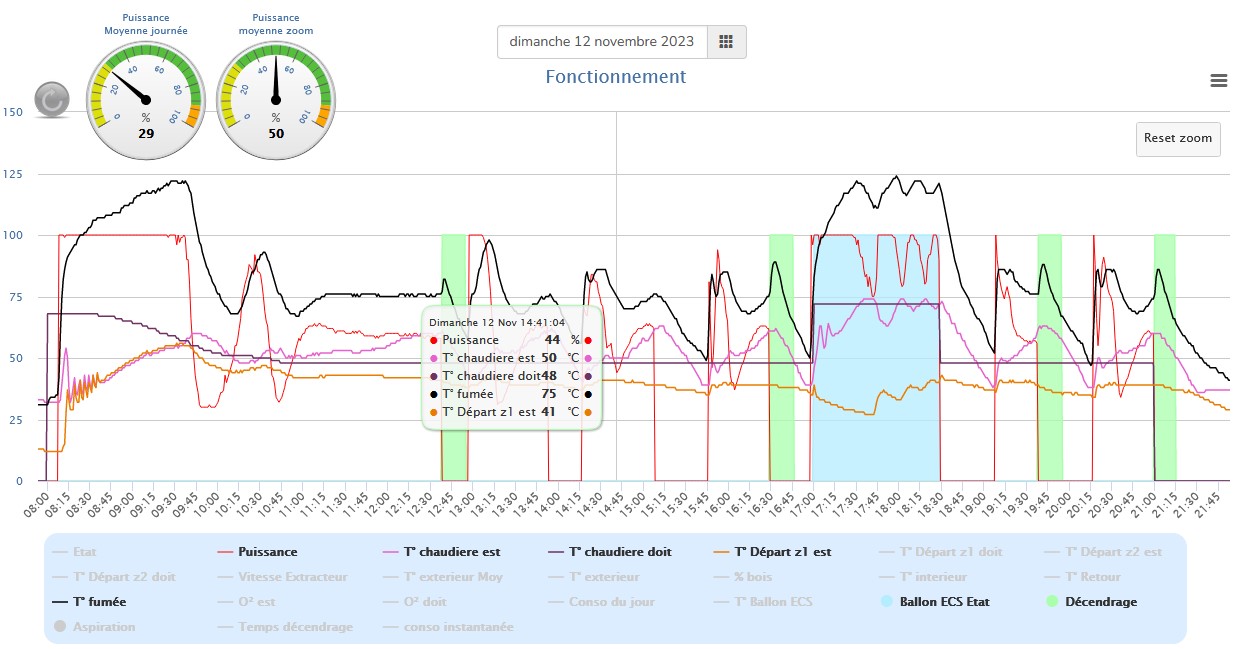Viewport: 1239px width, 649px height.
Task: Click the Puissance moyenne zoom gauge
Action: [276, 99]
